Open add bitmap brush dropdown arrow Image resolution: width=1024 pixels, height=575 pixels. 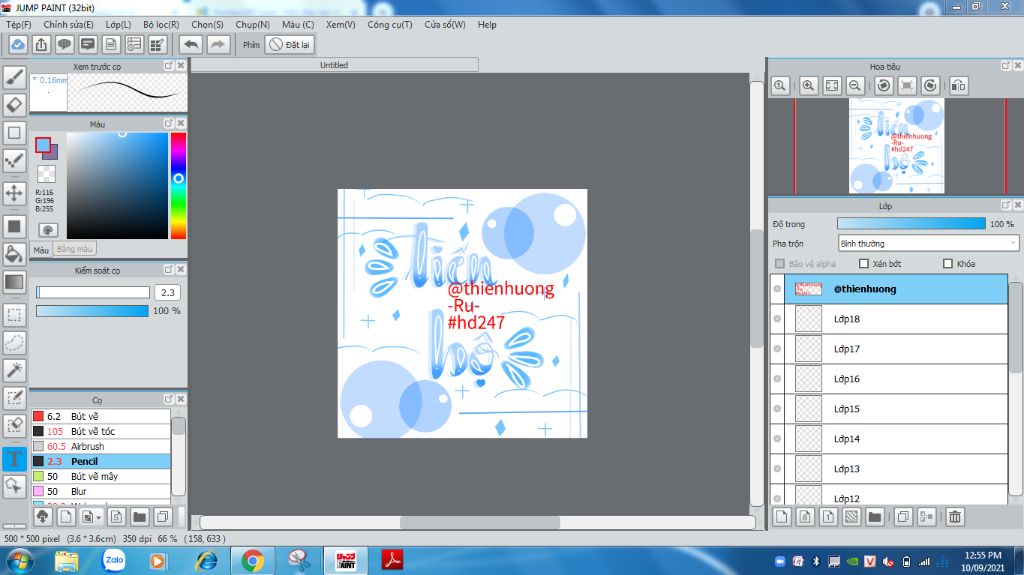pos(99,518)
